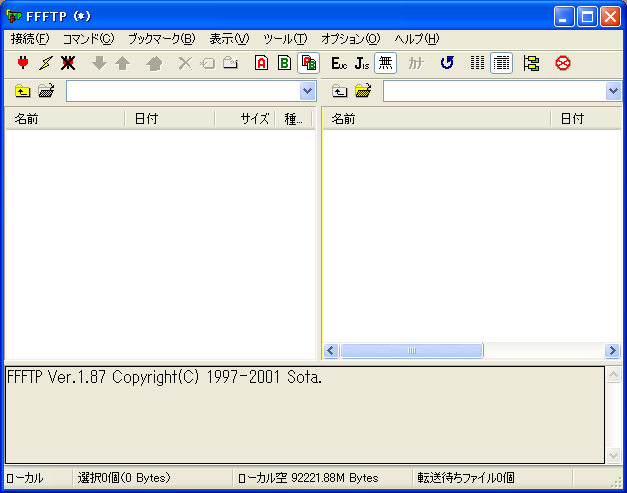Open local change folder icon

click(x=46, y=91)
